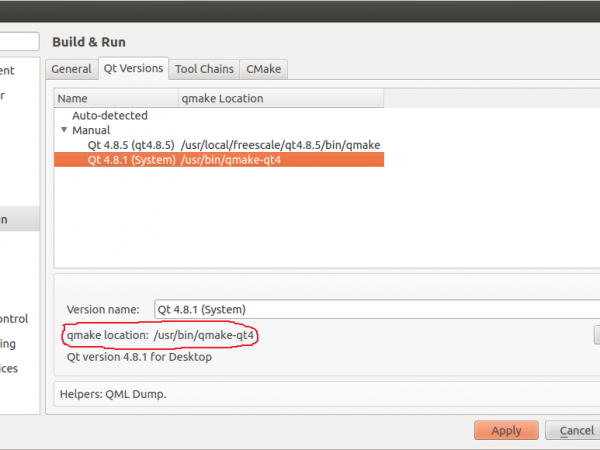This screenshot has width=600, height=450.
Task: Expand the Helpers: QML Dump section
Action: pos(113,394)
